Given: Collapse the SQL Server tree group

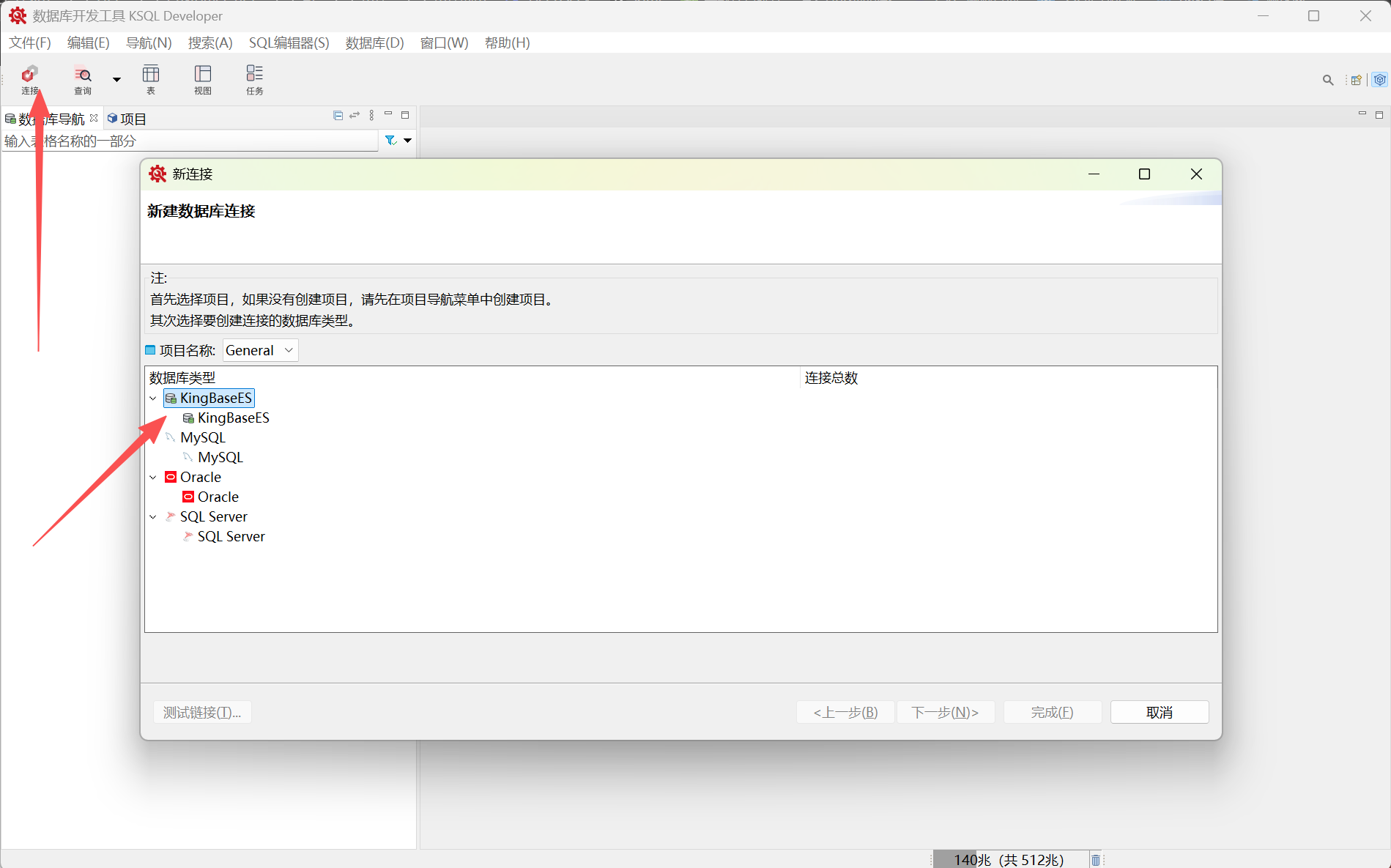Looking at the screenshot, I should 153,517.
